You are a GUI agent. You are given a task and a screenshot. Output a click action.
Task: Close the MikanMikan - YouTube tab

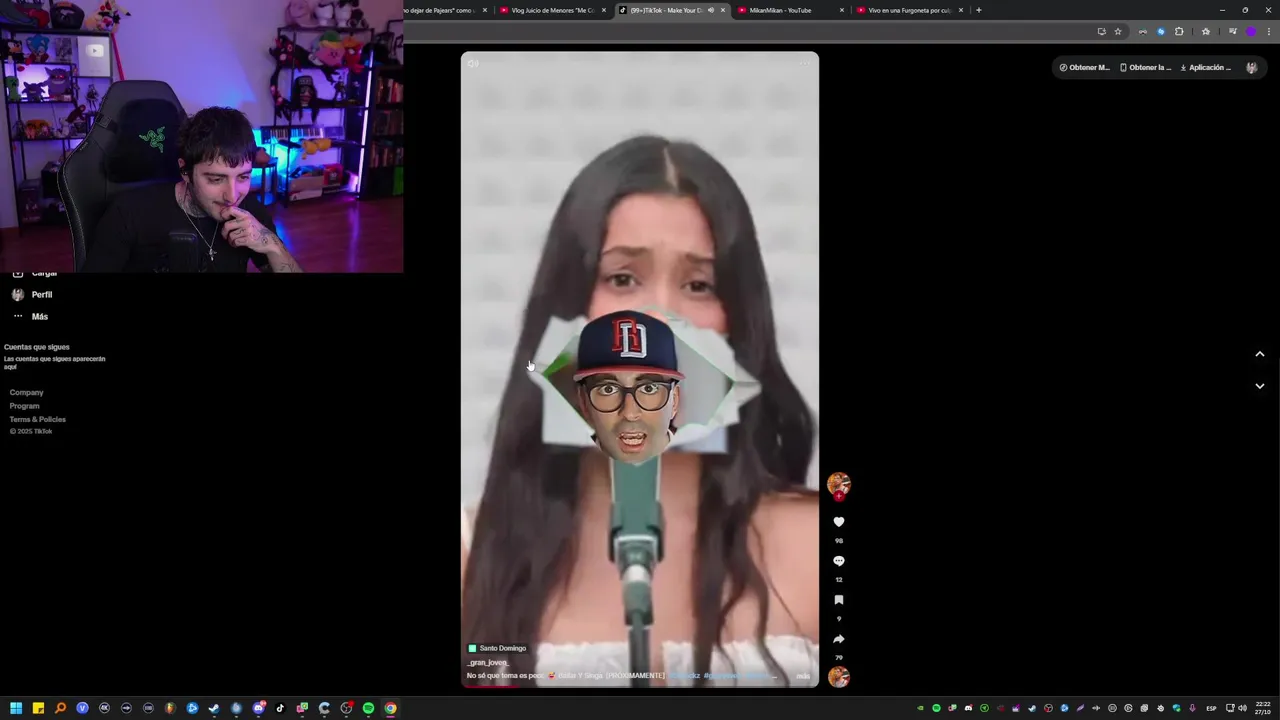pos(842,10)
